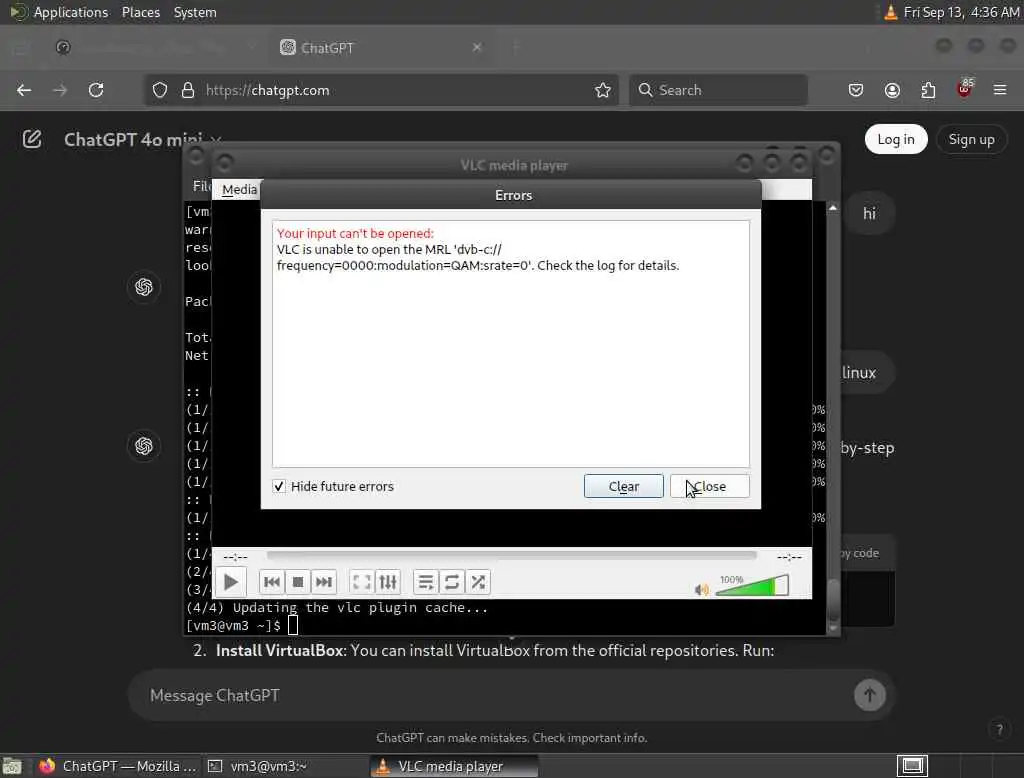Skip to previous media in VLC

point(272,582)
